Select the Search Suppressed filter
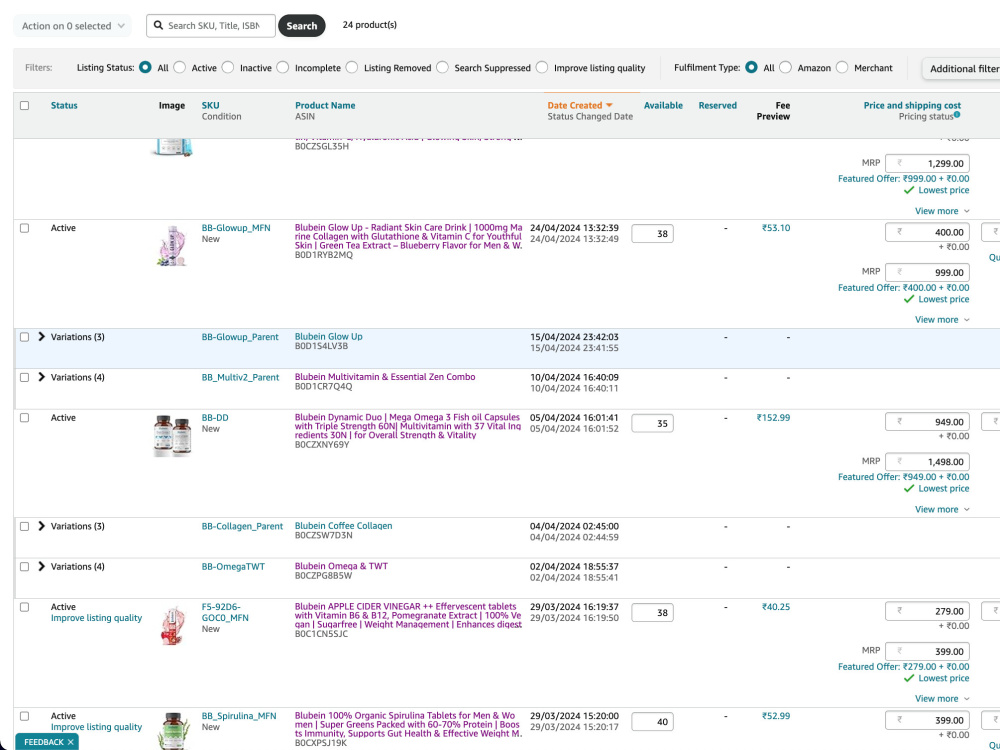Viewport: 1000px width, 750px height. (442, 67)
